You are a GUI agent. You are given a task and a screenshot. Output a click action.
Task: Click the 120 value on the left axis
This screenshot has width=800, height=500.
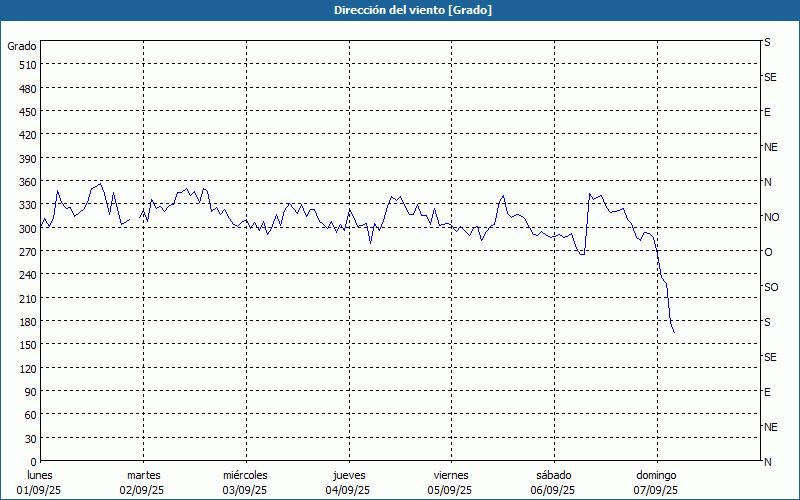28,369
